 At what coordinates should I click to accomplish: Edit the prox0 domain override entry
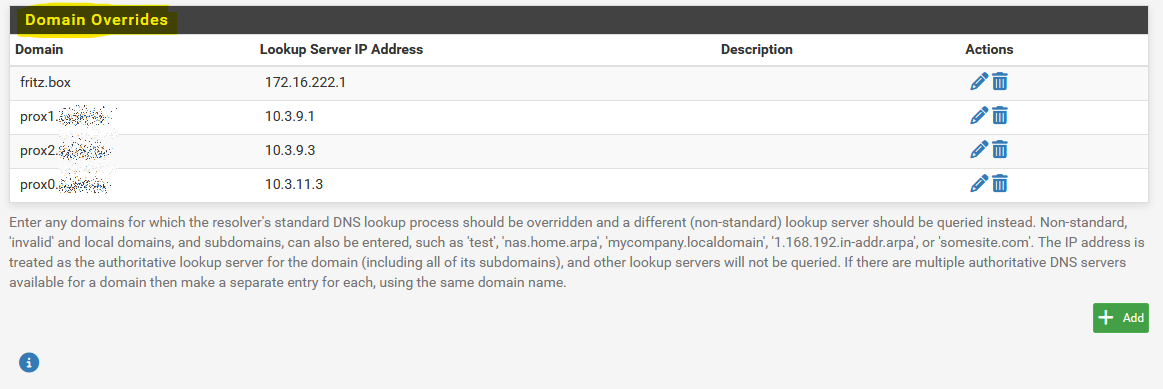click(x=979, y=183)
